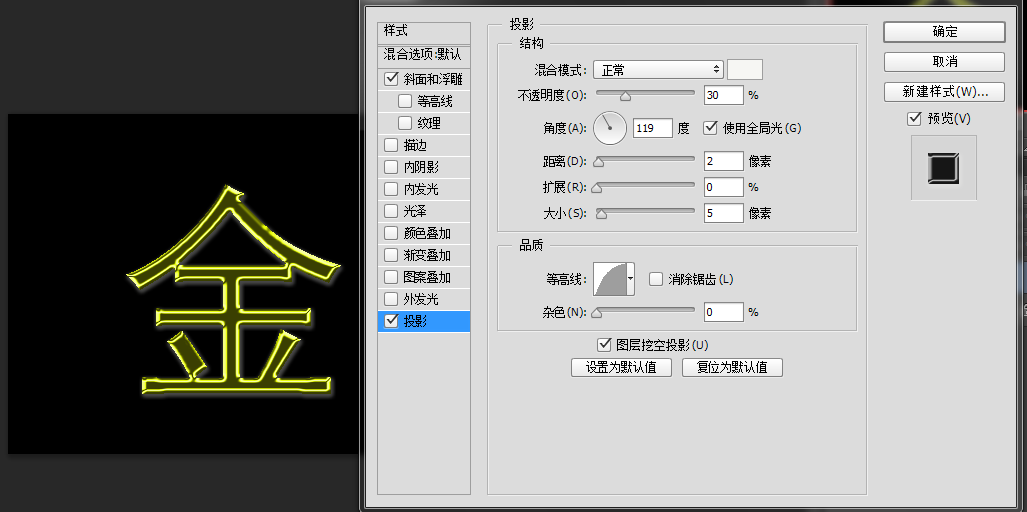
Task: Click the 大小 slider track
Action: click(644, 211)
